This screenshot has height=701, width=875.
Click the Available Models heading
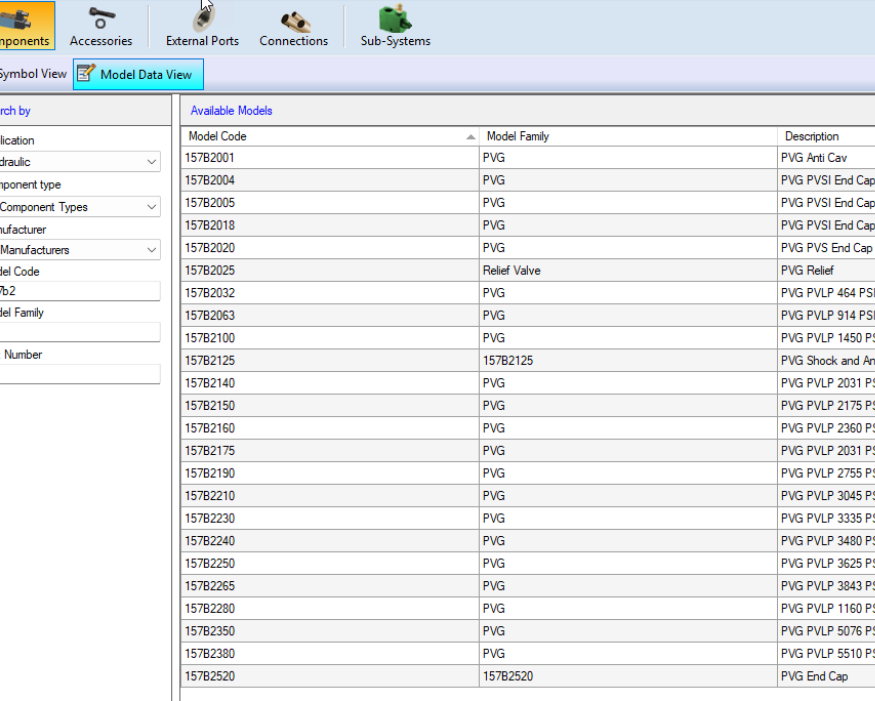[232, 111]
